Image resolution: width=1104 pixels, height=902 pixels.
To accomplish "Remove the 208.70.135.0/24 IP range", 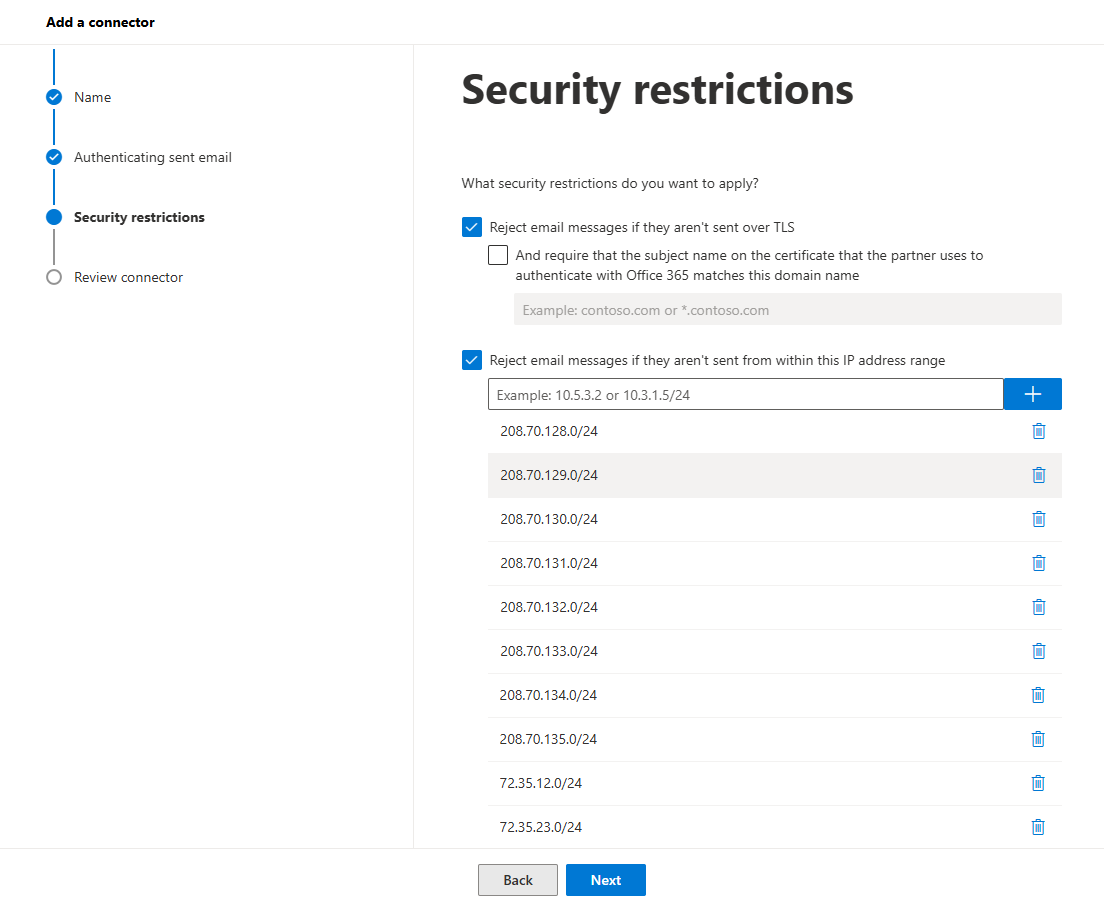I will click(1038, 739).
